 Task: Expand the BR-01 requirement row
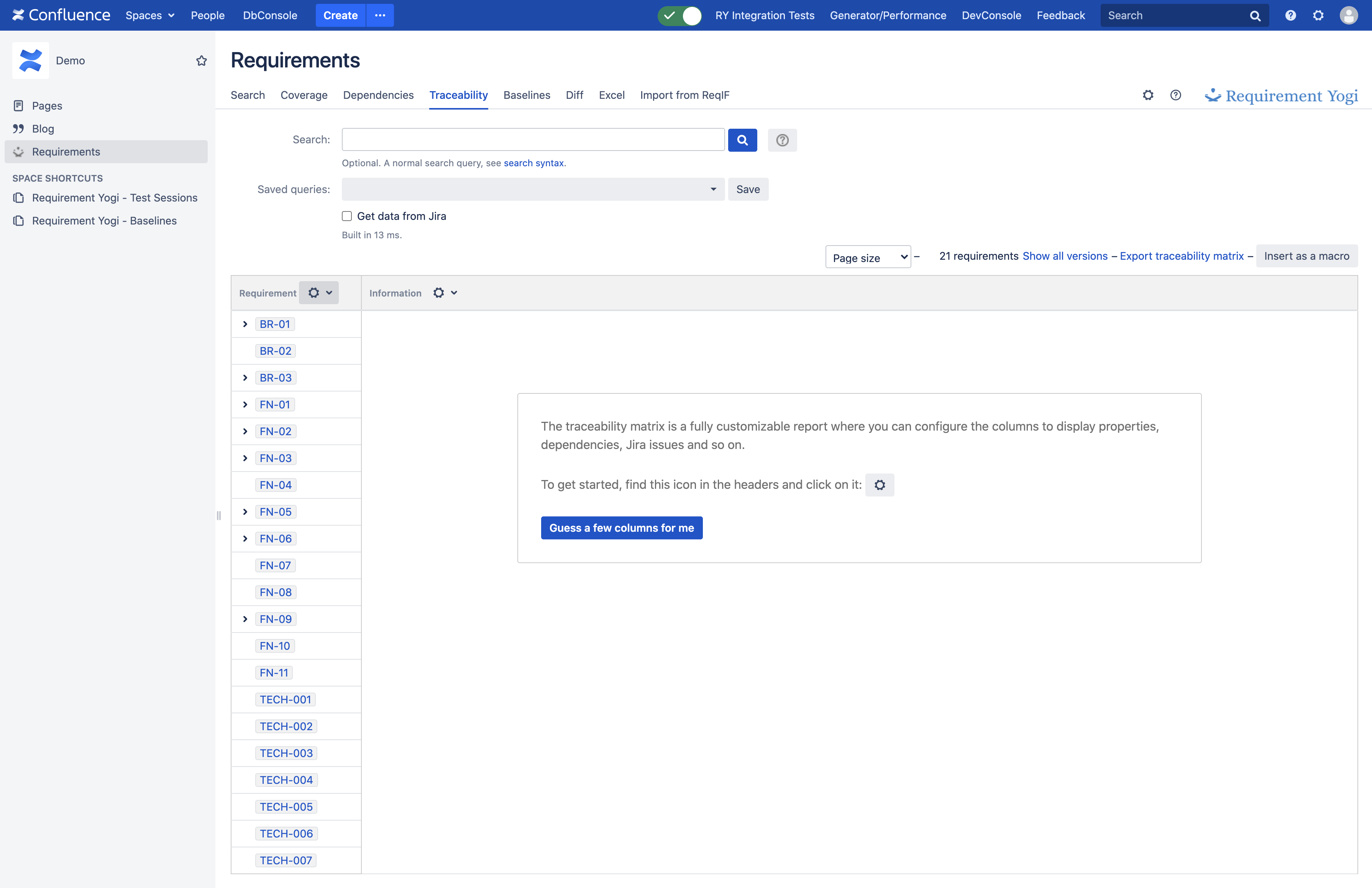tap(245, 324)
